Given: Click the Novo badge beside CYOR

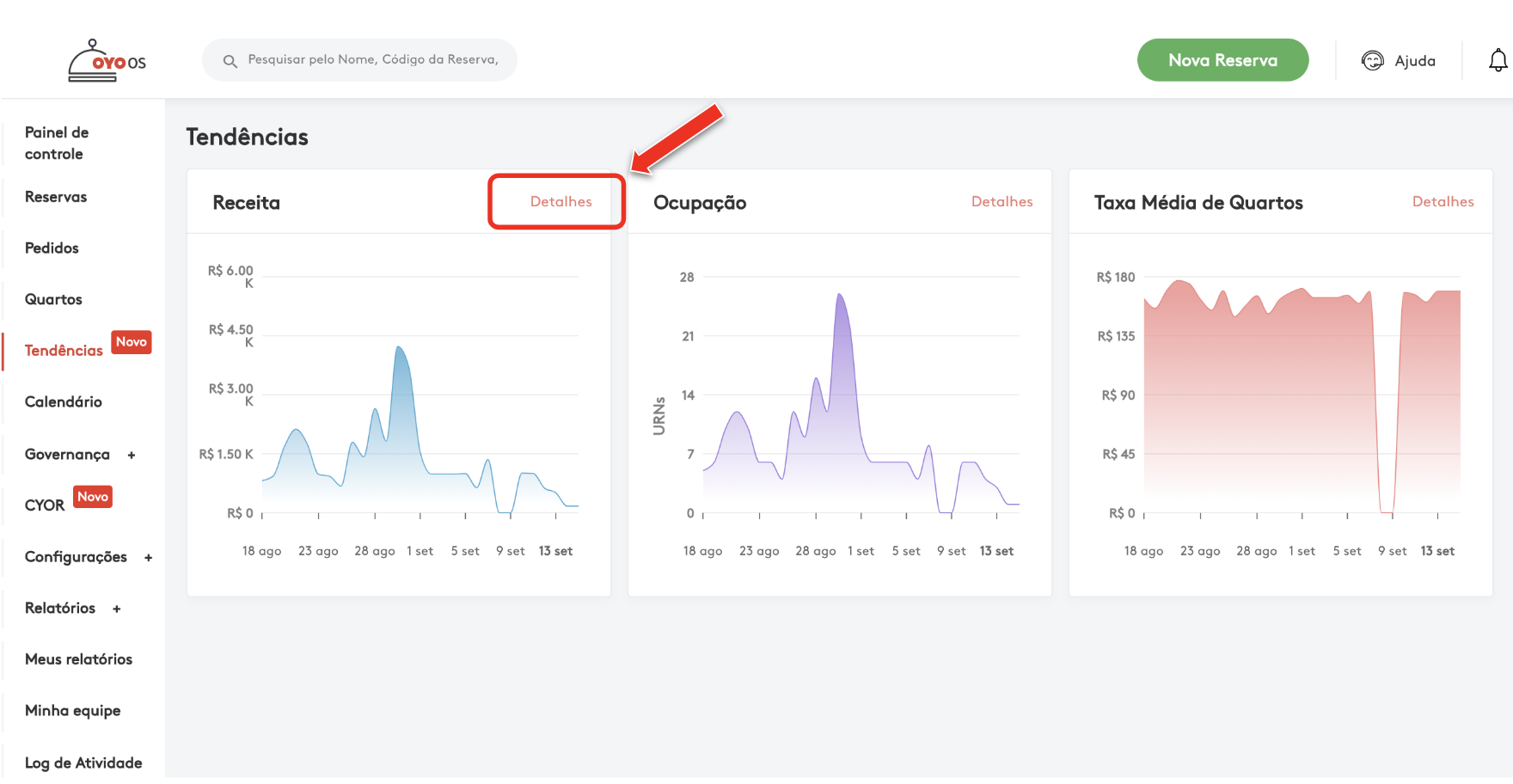Looking at the screenshot, I should pos(93,497).
